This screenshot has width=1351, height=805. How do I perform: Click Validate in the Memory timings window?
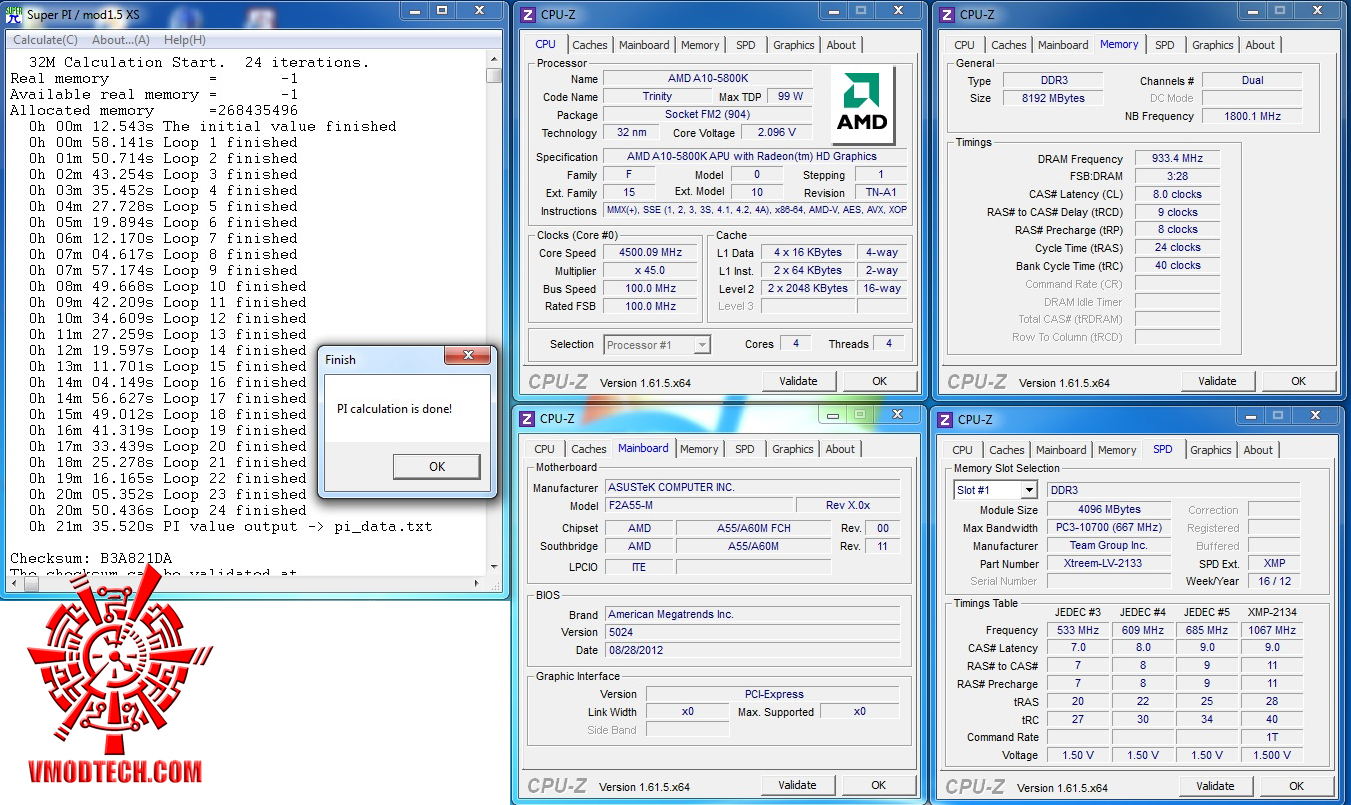pos(1217,381)
